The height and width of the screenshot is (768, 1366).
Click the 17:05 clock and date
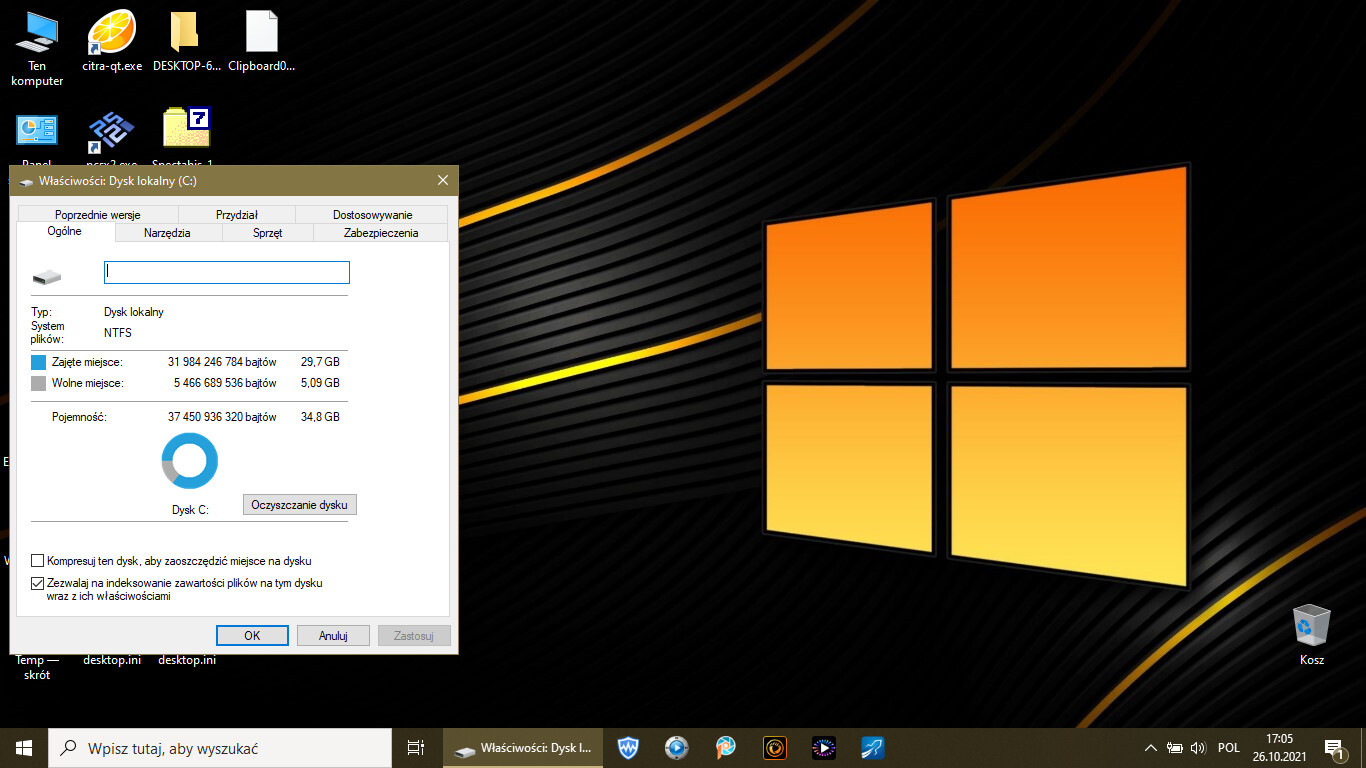[x=1278, y=748]
